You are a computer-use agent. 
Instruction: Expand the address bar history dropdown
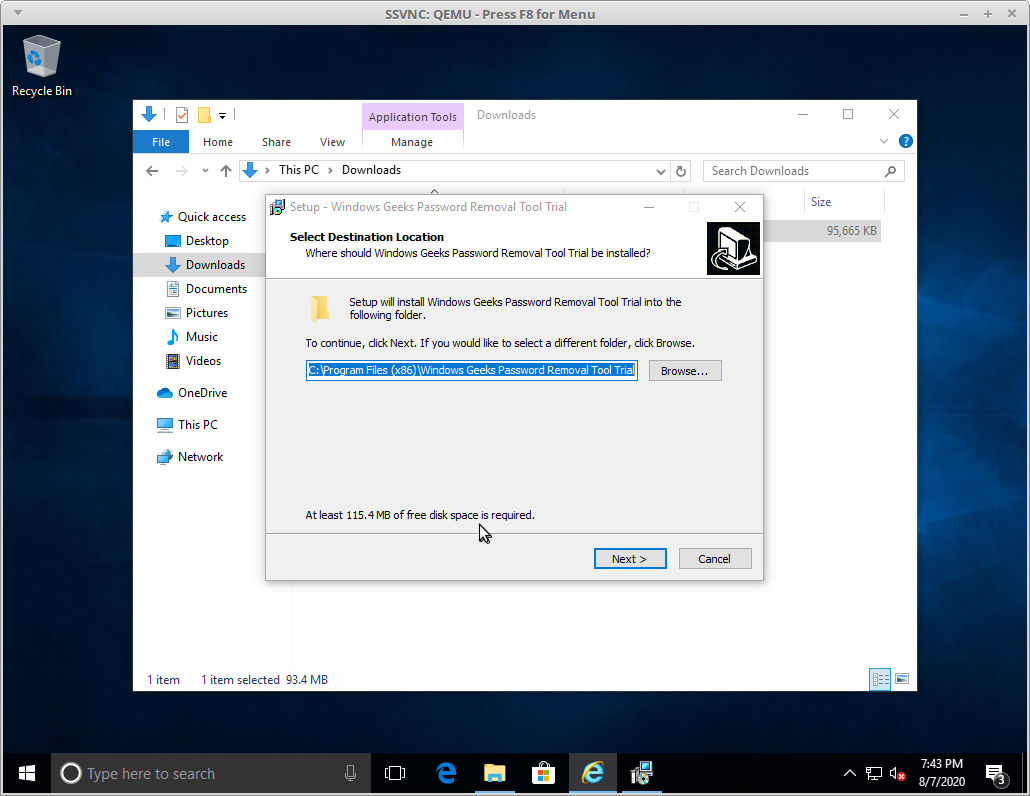coord(660,171)
